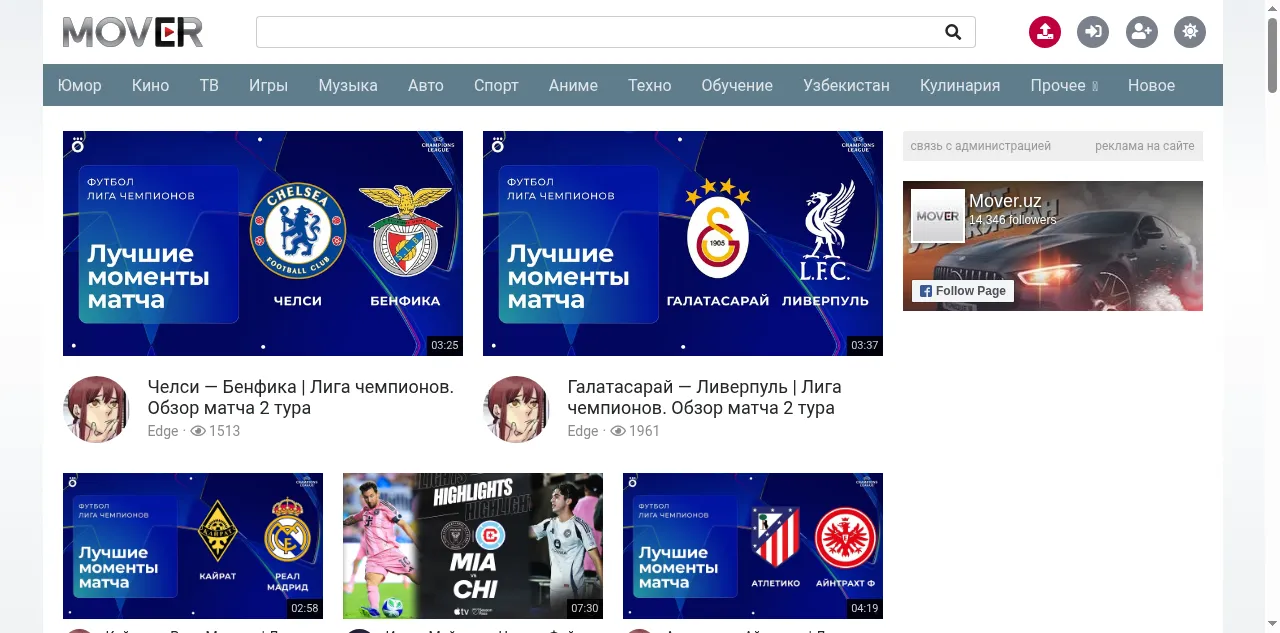This screenshot has height=633, width=1280.
Task: Open the Музыка category
Action: click(348, 85)
